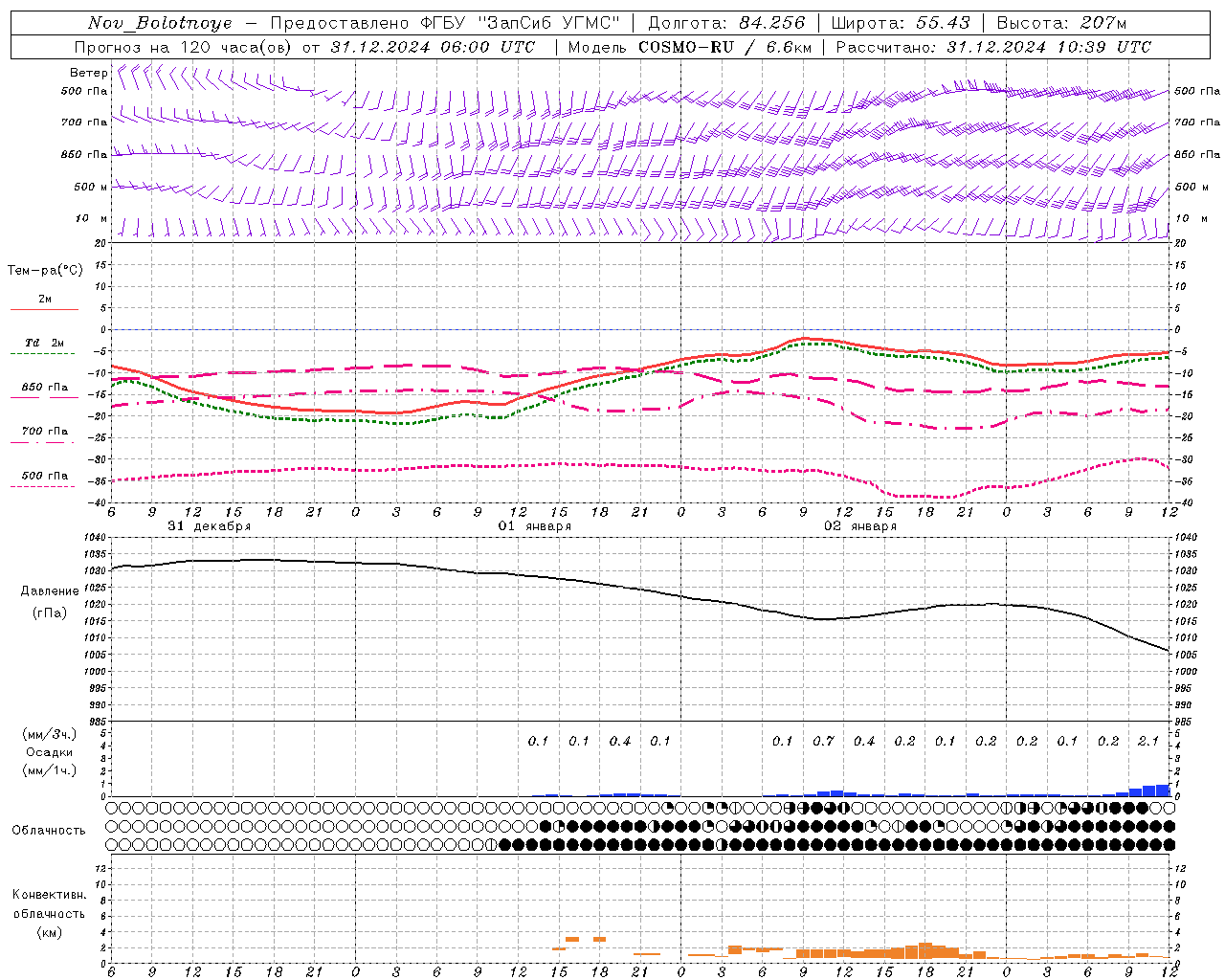The width and height of the screenshot is (1225, 980).
Task: Click the (мм/1ч.) units label
Action: [x=49, y=770]
